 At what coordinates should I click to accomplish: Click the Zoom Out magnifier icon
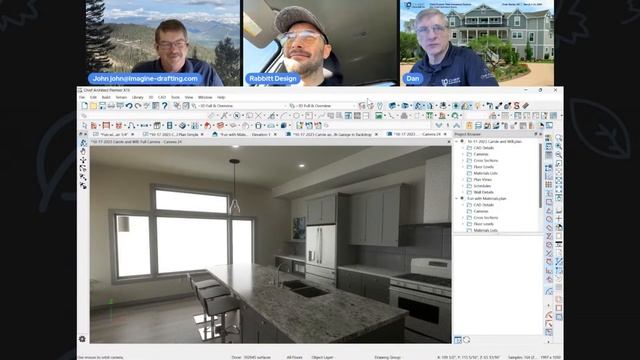click(558, 155)
